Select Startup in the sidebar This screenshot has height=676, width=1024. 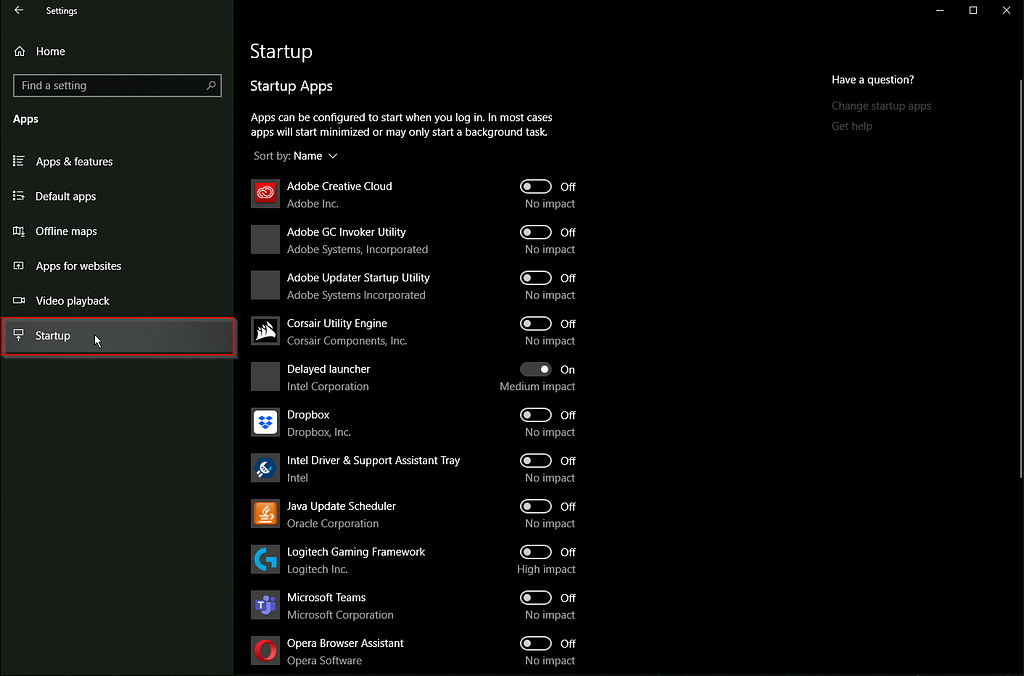click(x=118, y=336)
